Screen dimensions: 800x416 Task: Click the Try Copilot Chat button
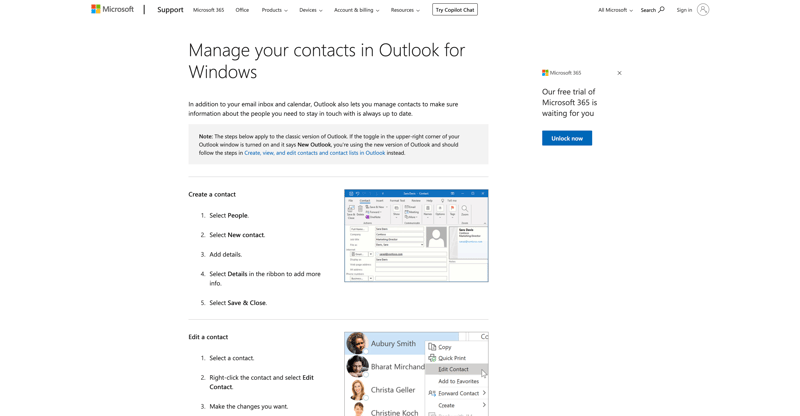click(x=455, y=10)
